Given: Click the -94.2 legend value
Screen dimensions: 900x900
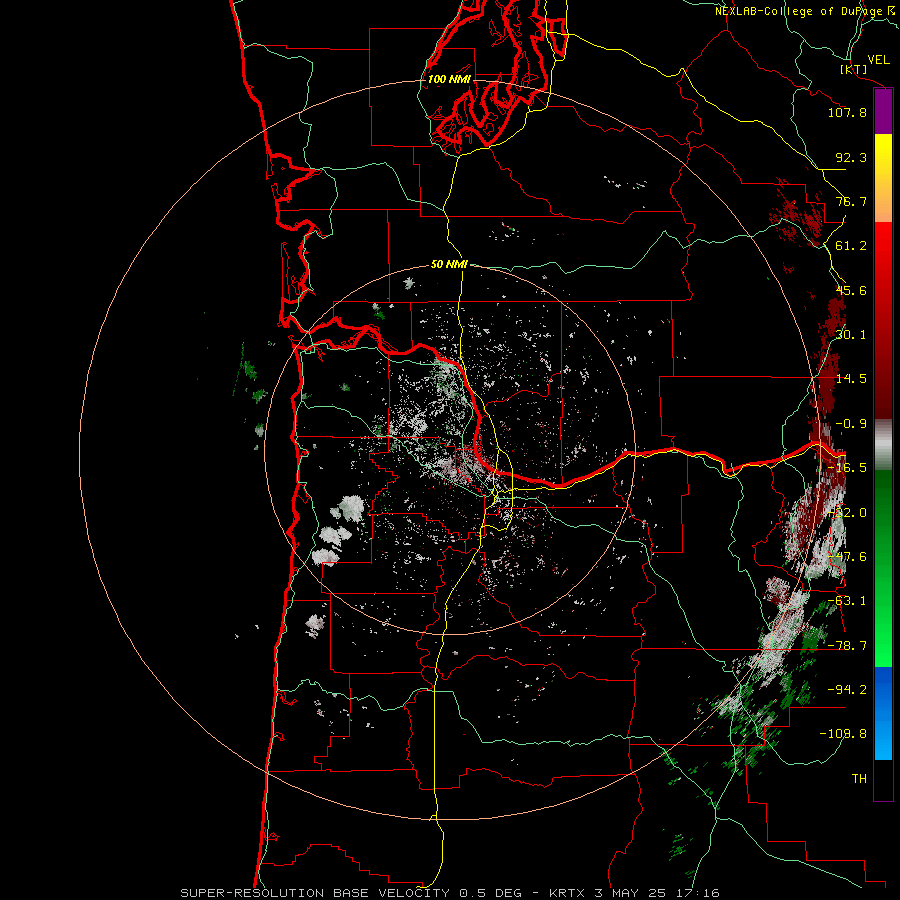Looking at the screenshot, I should tap(847, 690).
